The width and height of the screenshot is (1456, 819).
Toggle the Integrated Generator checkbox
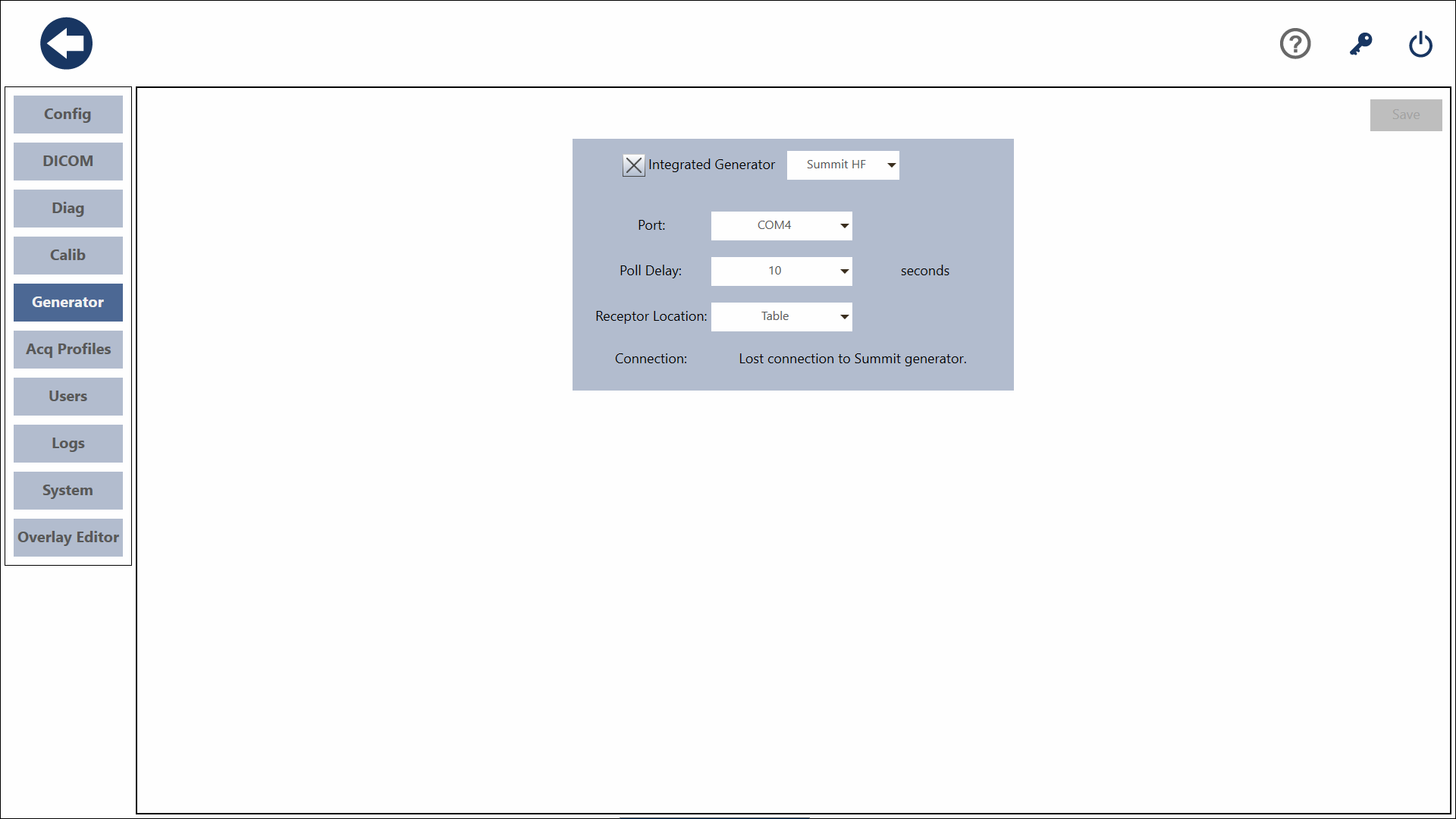pos(634,165)
